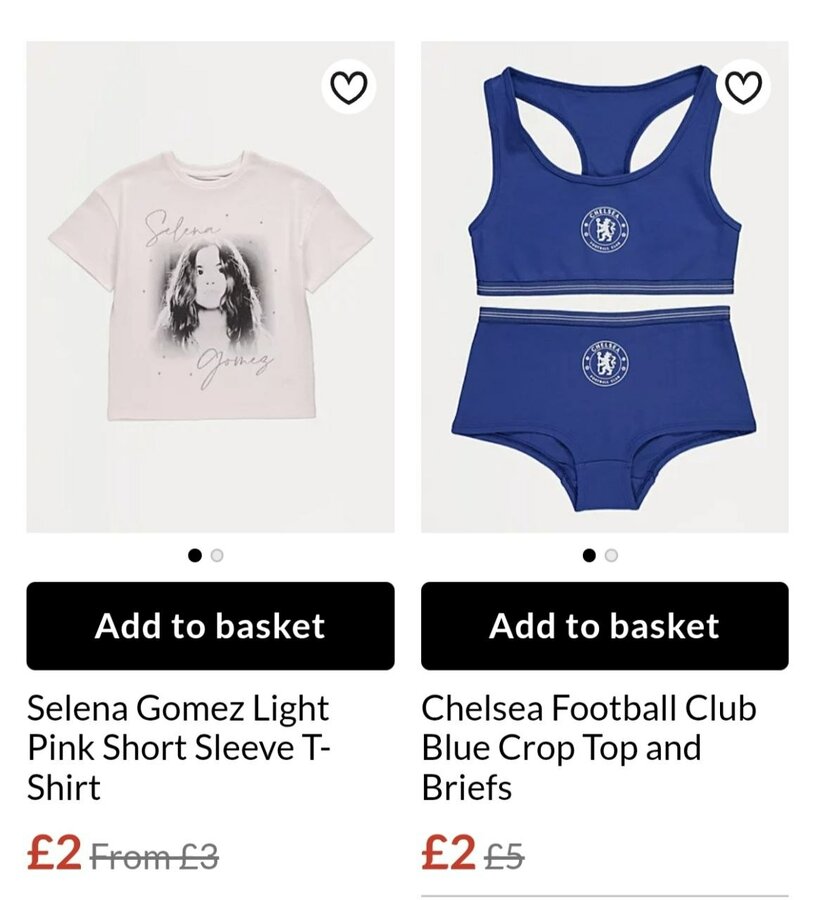
Task: Click the Chelsea badge on the blue crop top
Action: pyautogui.click(x=605, y=231)
